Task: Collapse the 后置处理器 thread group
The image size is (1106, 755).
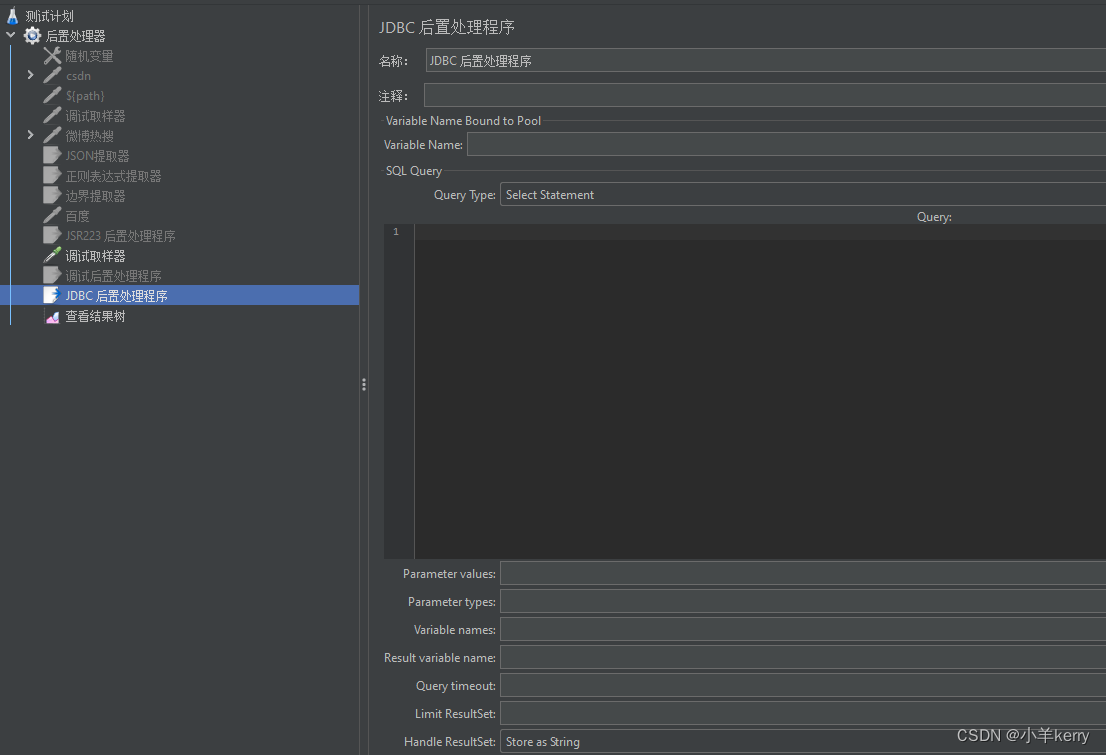Action: tap(11, 35)
